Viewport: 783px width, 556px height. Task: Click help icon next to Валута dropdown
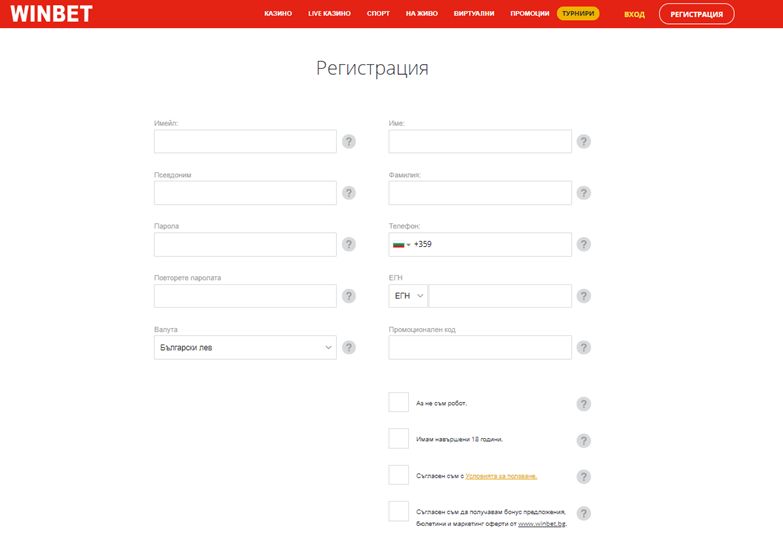coord(349,348)
